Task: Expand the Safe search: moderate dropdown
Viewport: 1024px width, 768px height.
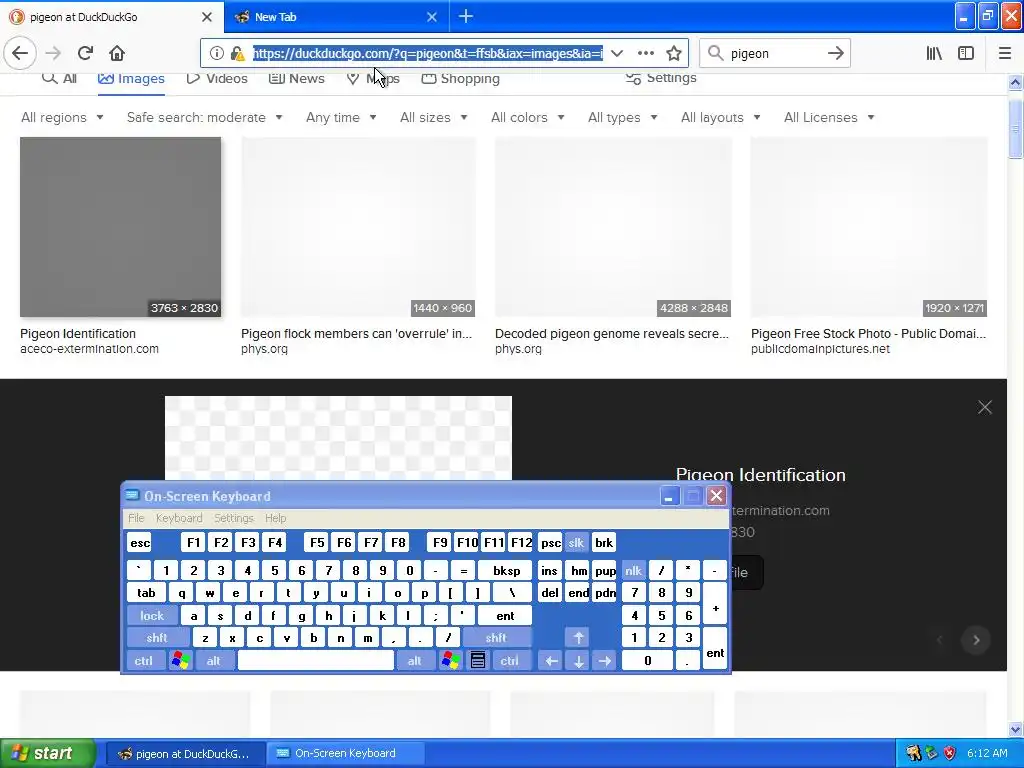Action: tap(204, 118)
